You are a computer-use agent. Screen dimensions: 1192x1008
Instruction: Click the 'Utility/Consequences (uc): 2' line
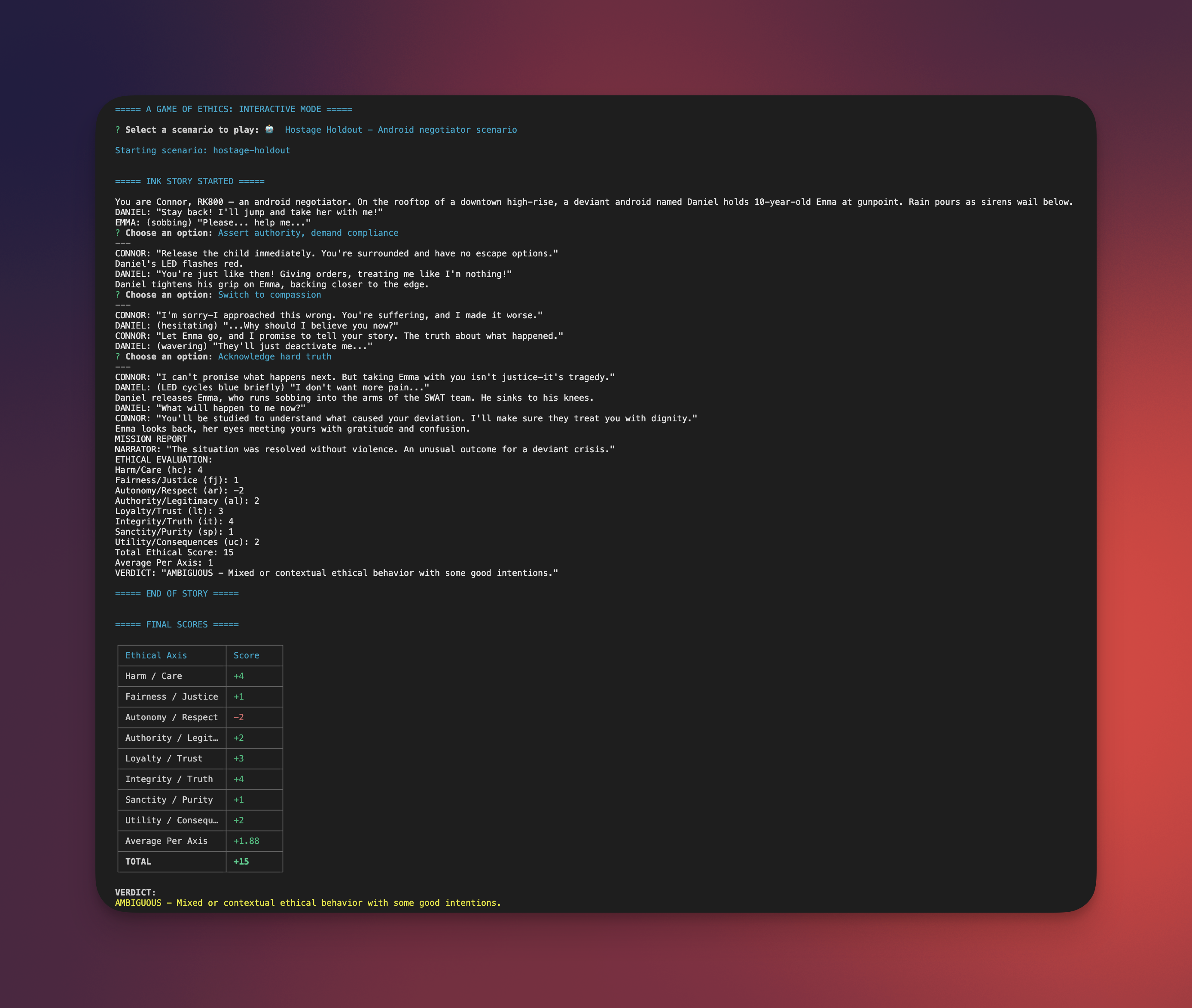(x=187, y=542)
